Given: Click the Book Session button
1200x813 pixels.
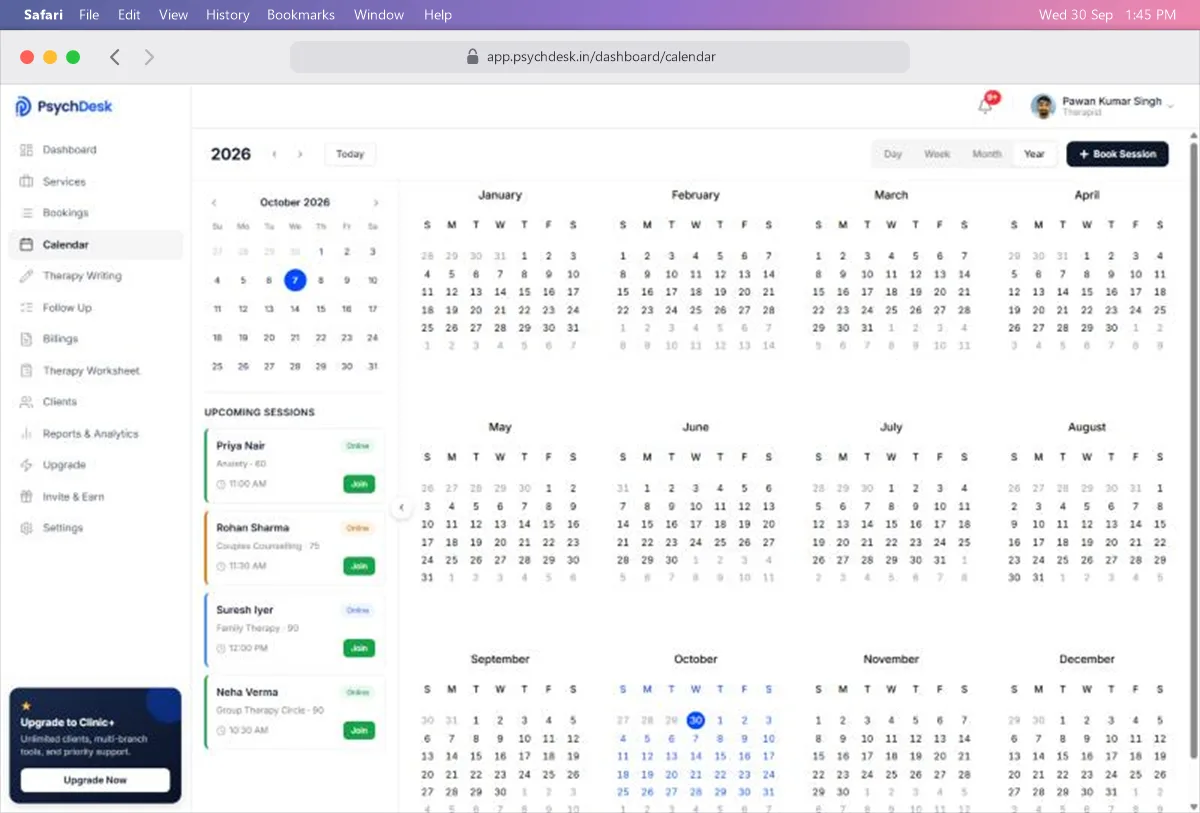Looking at the screenshot, I should [x=1117, y=154].
